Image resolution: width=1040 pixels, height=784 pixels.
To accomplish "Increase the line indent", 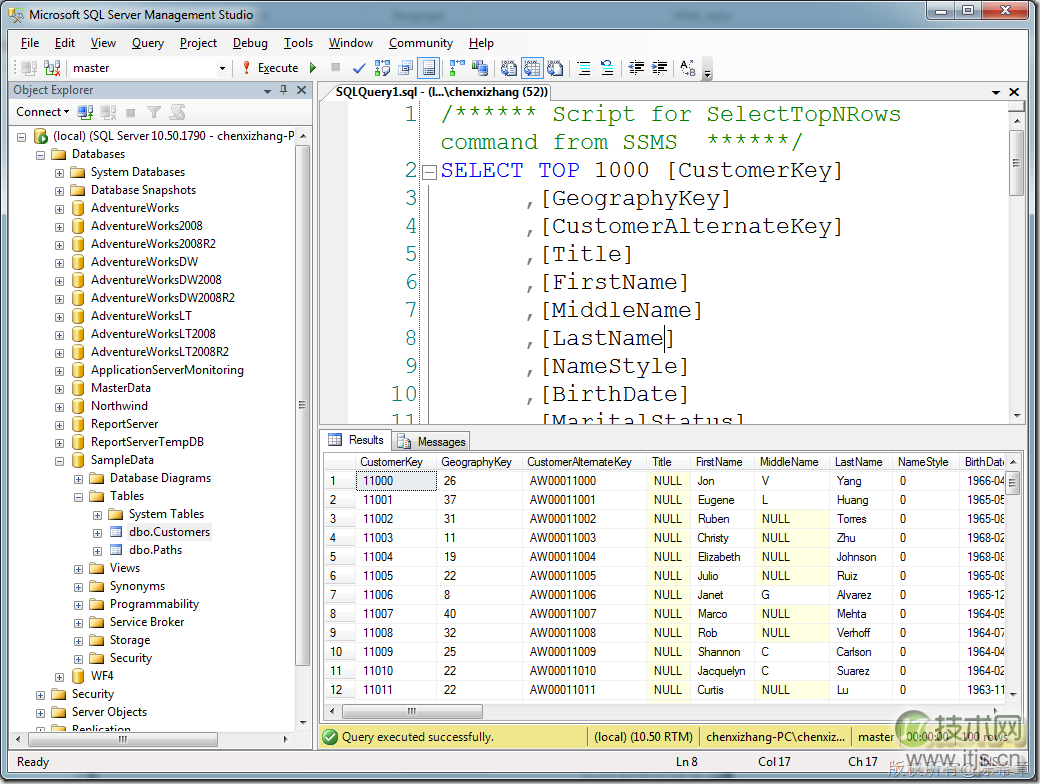I will click(x=659, y=68).
